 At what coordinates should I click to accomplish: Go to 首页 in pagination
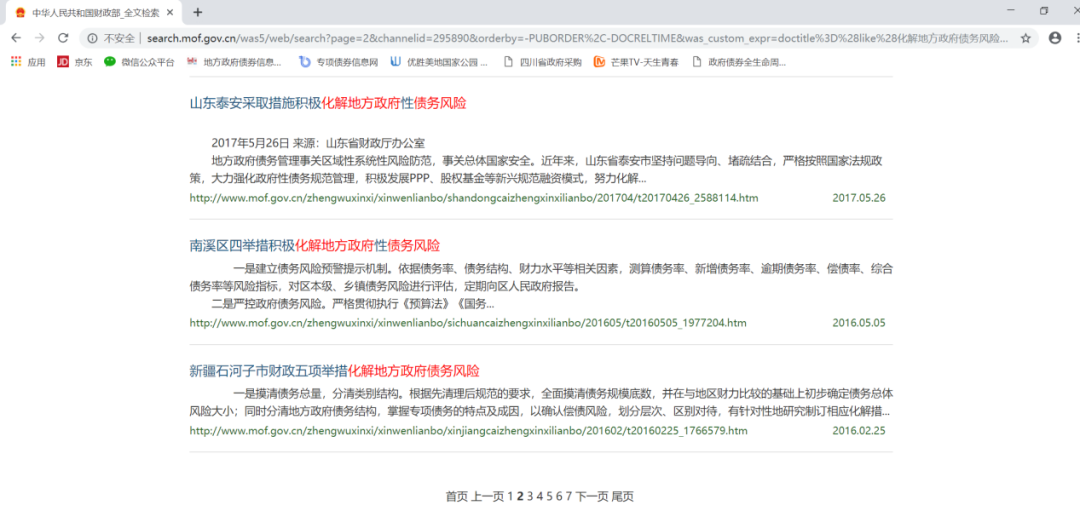(x=457, y=496)
